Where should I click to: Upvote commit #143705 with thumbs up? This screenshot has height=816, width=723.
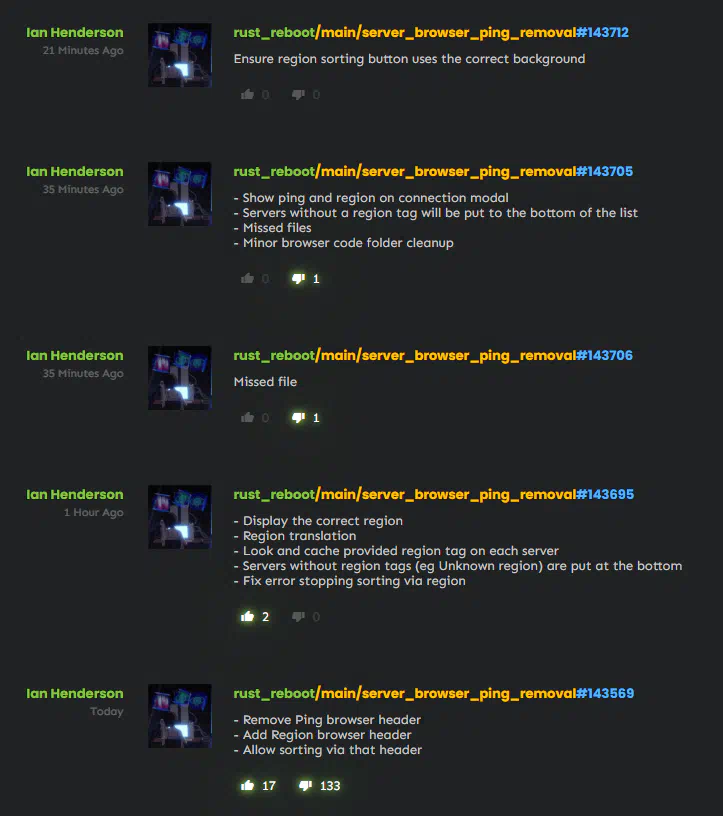pos(247,278)
